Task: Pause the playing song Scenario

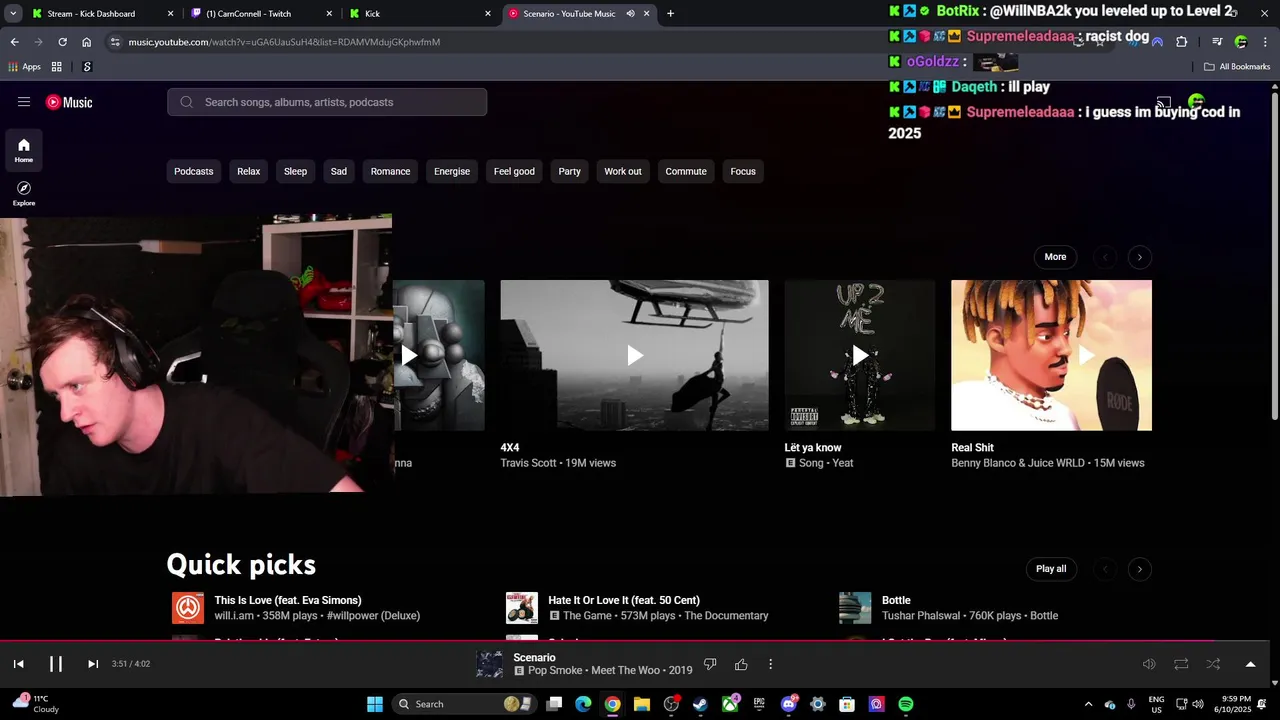Action: click(x=56, y=664)
